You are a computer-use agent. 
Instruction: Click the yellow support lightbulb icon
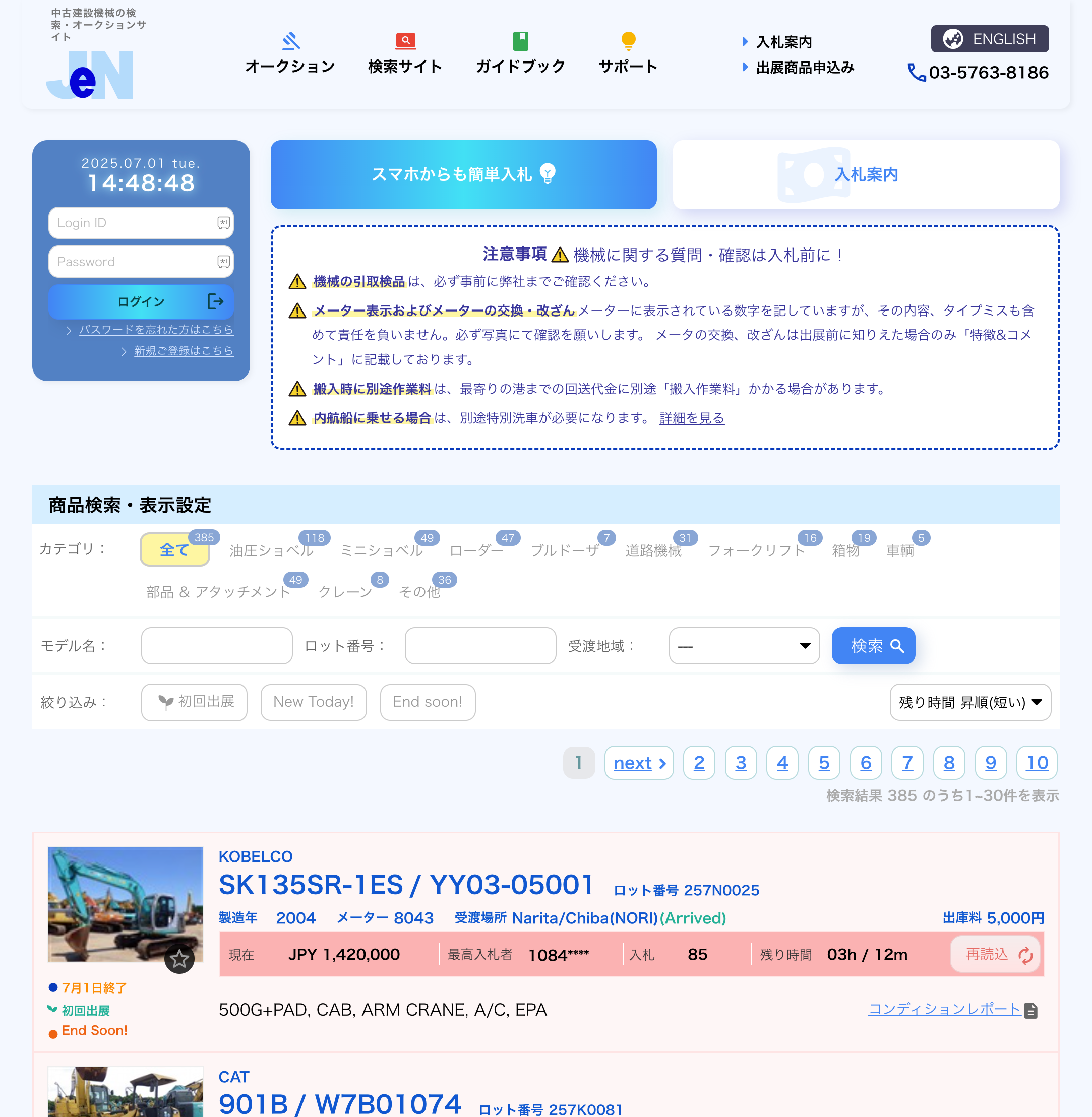[x=628, y=41]
